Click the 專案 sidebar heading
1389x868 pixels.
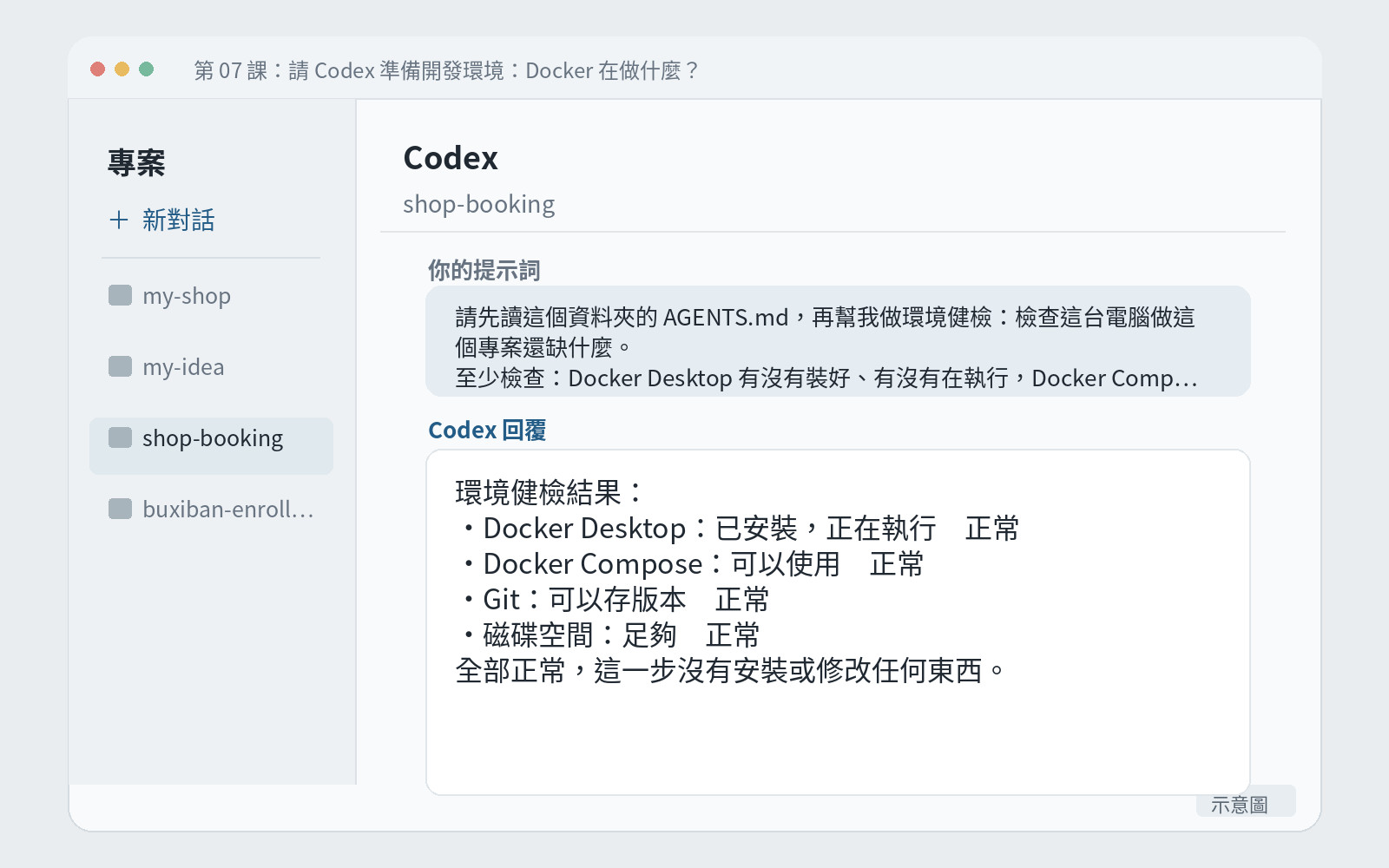pos(136,163)
